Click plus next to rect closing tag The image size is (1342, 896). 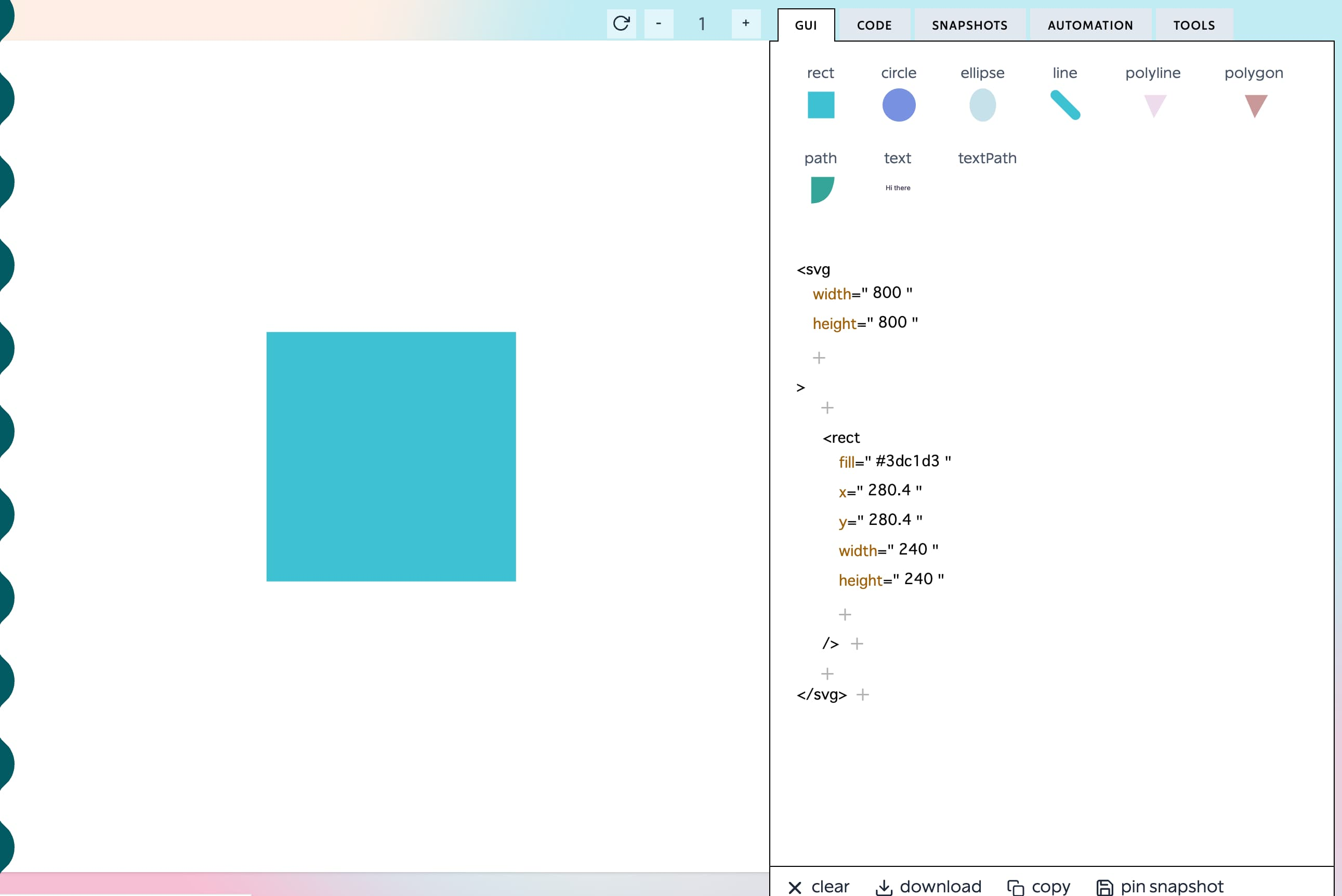tap(857, 644)
